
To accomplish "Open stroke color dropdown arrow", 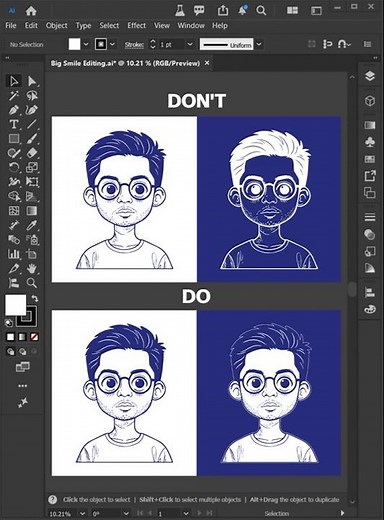I will pos(112,44).
